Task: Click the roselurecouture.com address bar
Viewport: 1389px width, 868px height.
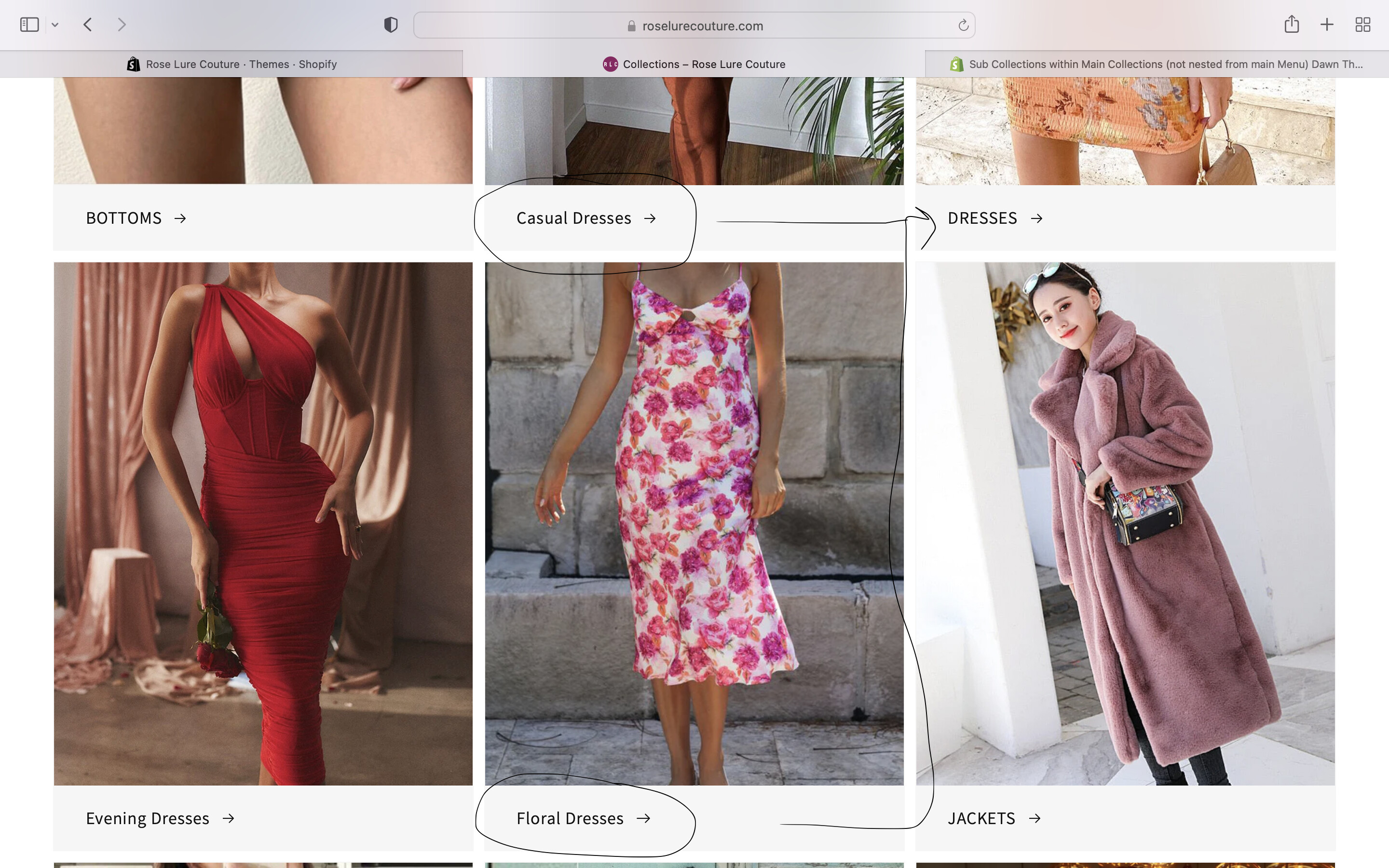Action: coord(702,26)
